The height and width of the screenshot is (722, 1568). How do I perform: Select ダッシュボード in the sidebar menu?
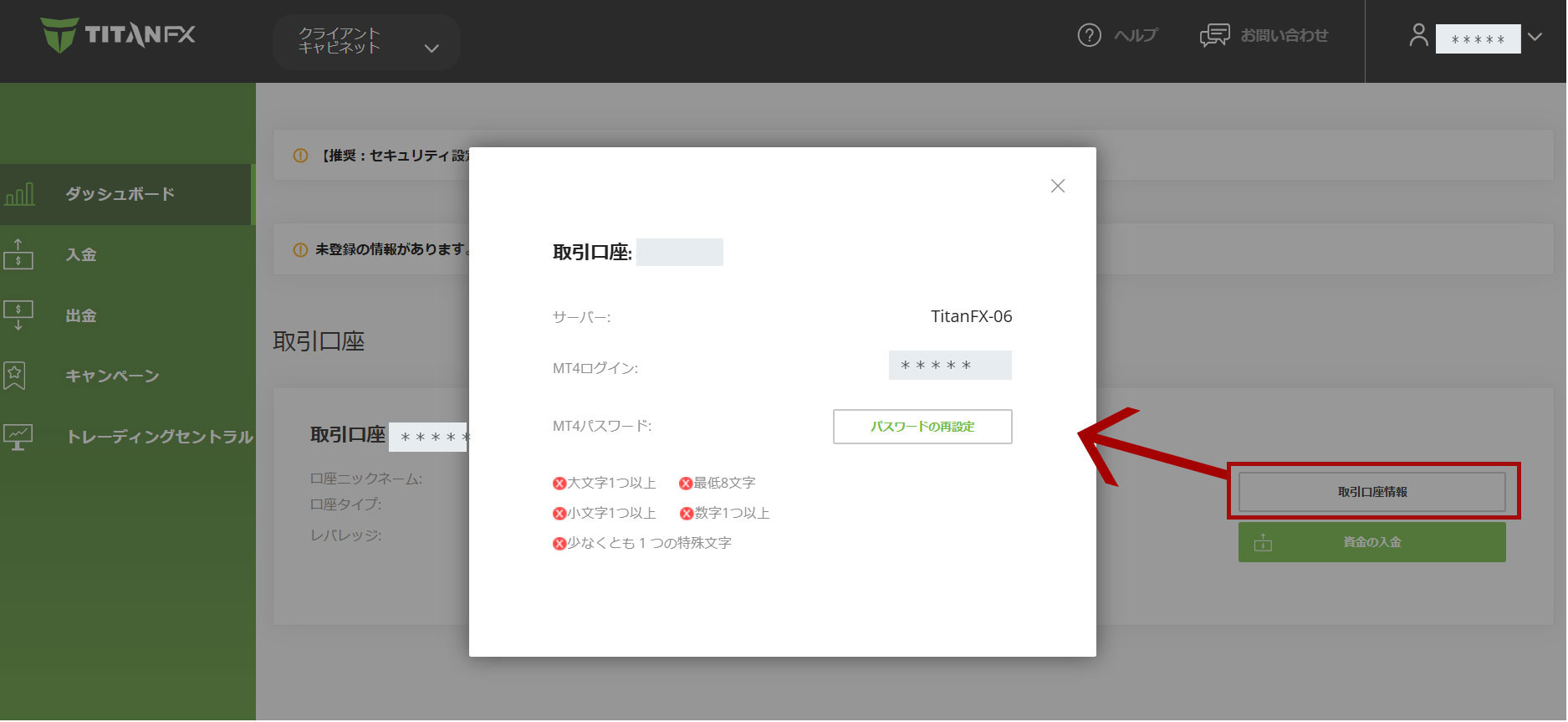[x=120, y=194]
